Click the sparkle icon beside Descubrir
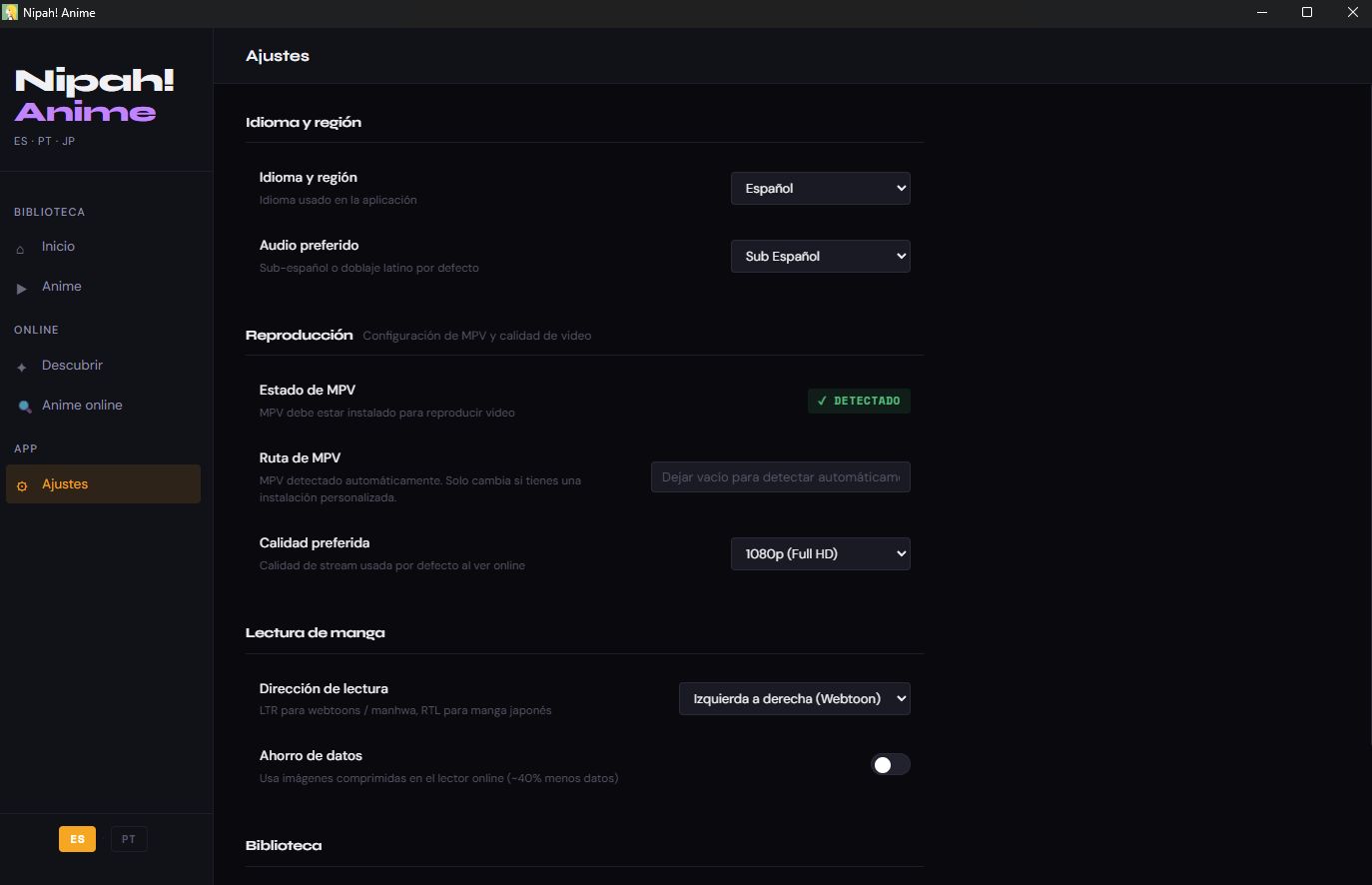 (22, 368)
